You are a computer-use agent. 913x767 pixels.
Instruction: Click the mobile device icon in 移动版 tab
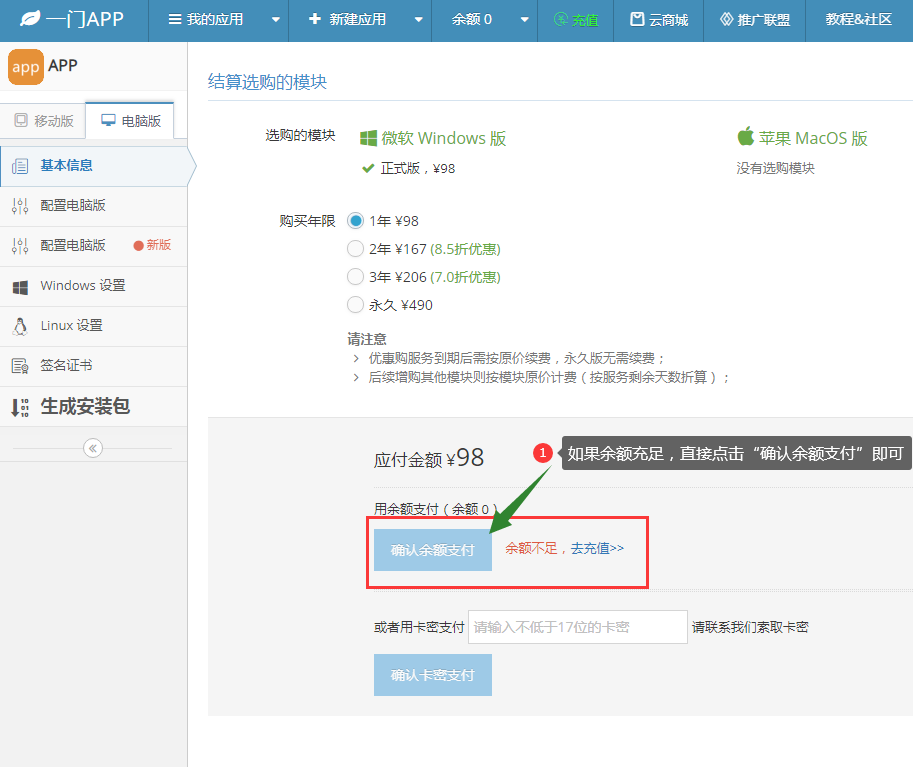tap(21, 121)
